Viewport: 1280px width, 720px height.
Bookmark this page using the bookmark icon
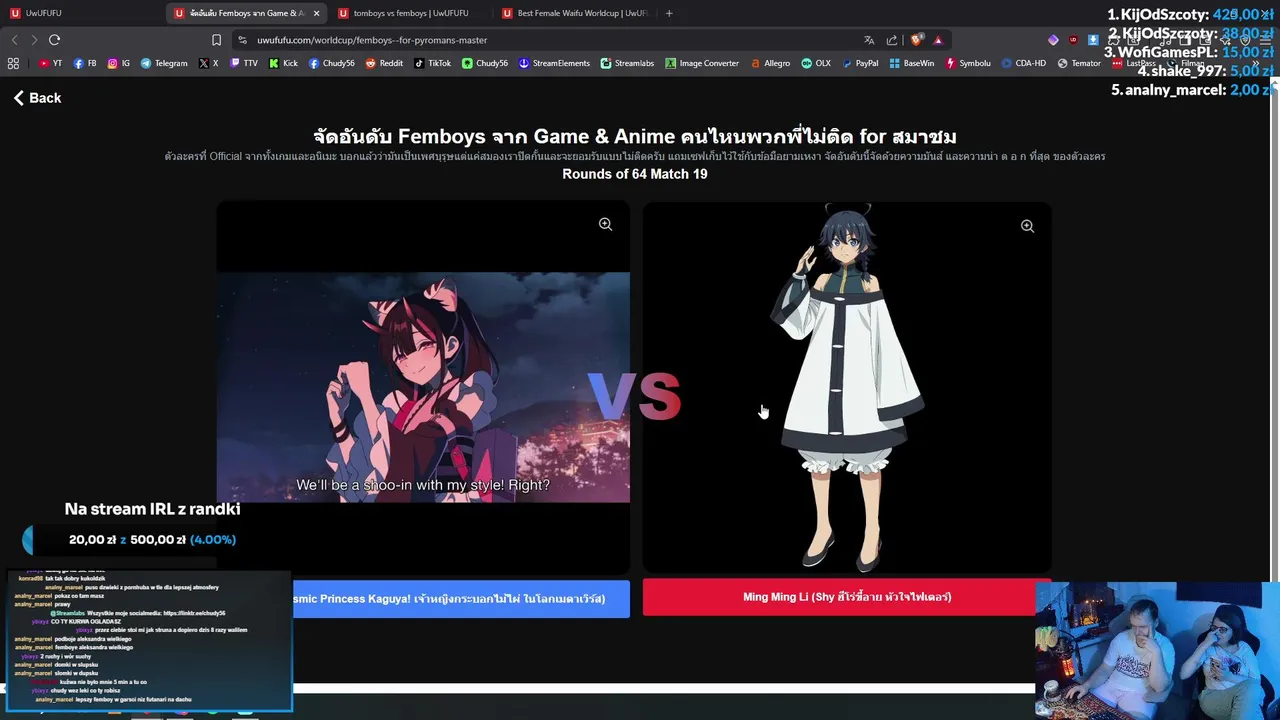pos(216,40)
